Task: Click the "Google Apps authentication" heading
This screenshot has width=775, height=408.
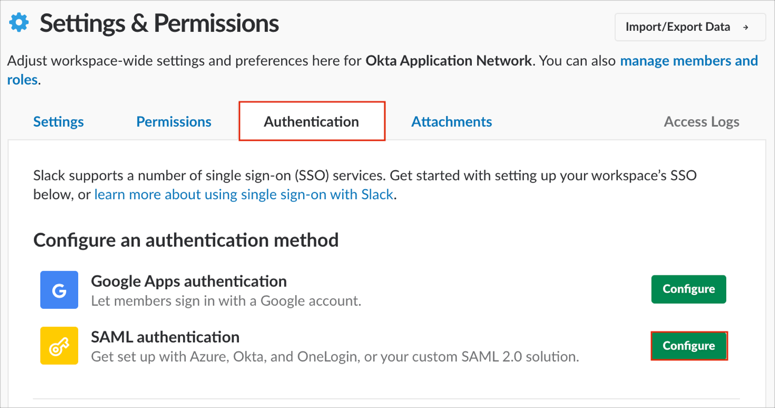Action: [189, 281]
